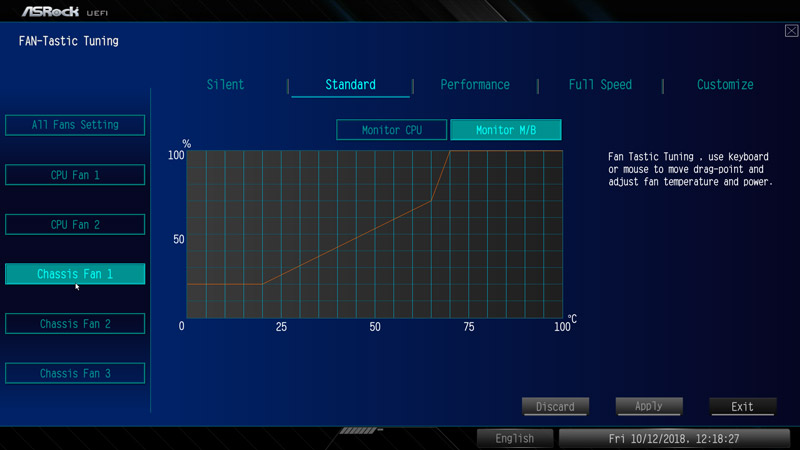800x450 pixels.
Task: Click the date and time display
Action: [x=674, y=439]
